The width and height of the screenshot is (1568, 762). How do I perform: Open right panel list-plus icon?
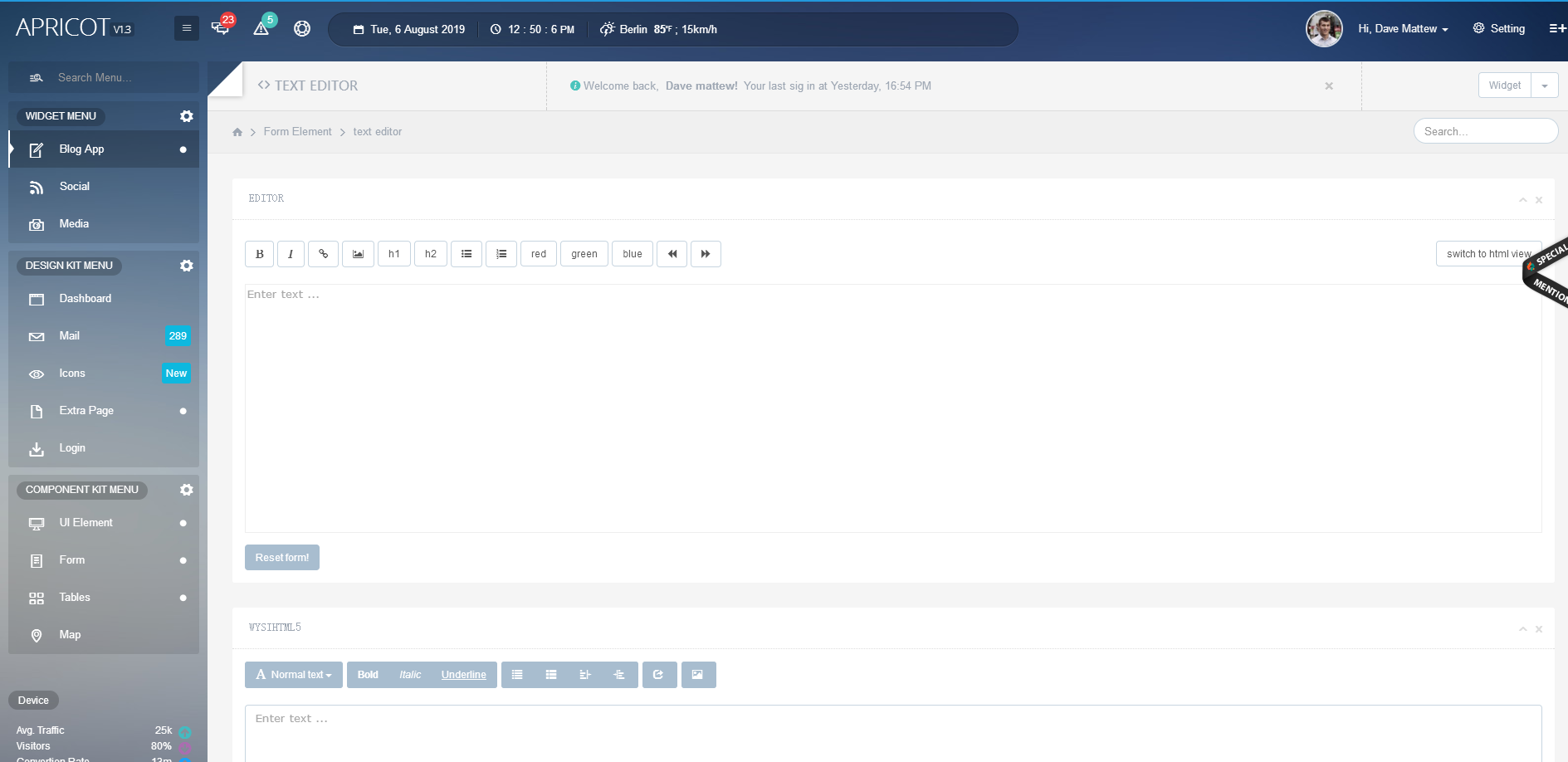(x=1557, y=28)
